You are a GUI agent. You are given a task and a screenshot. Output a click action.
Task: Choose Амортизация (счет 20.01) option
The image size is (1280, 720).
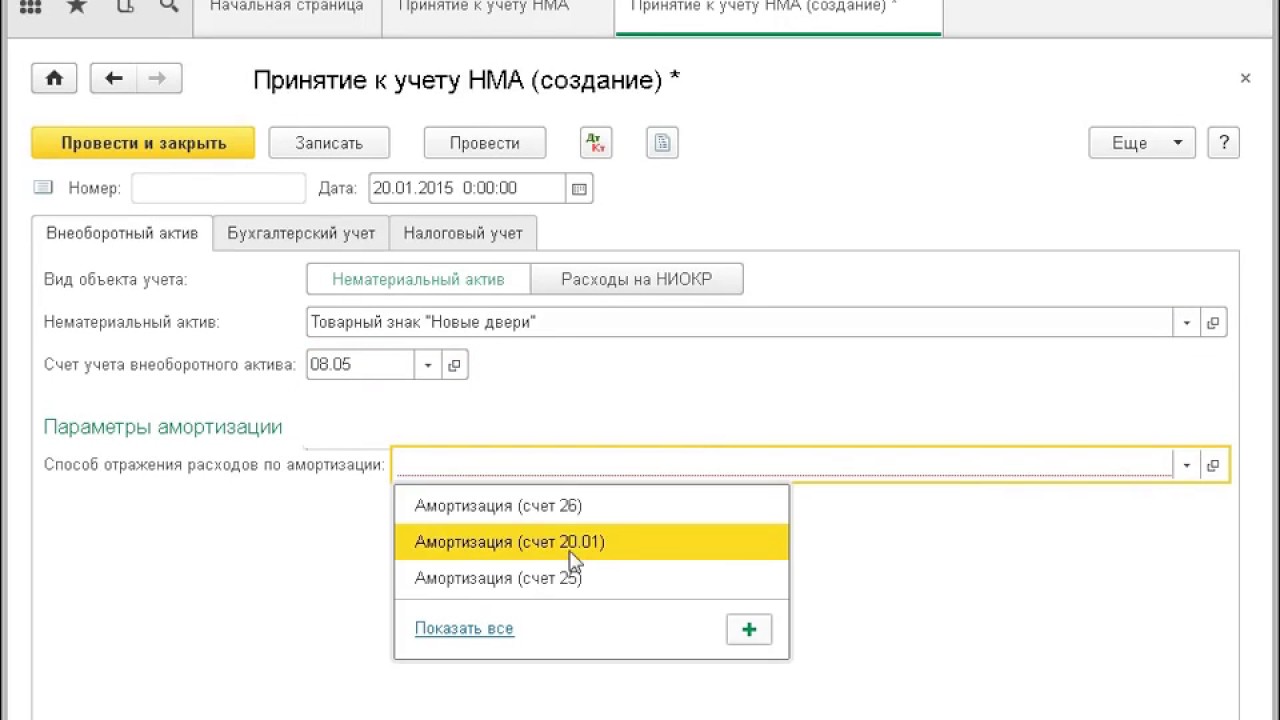[591, 542]
